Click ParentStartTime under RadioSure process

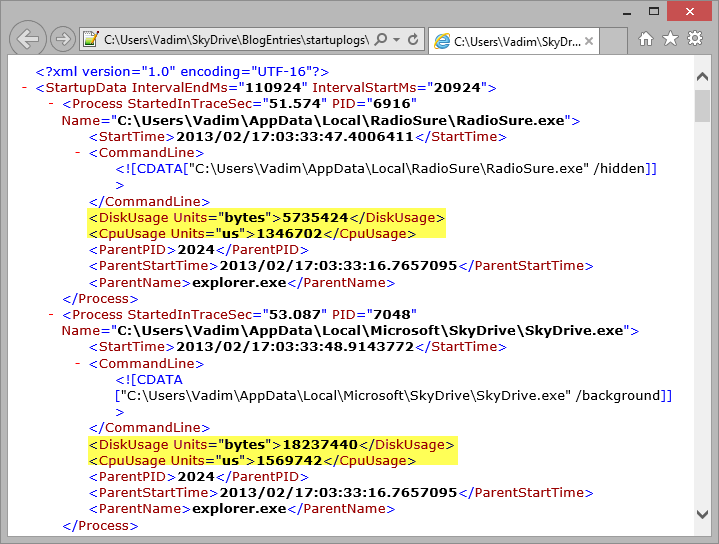pos(338,266)
